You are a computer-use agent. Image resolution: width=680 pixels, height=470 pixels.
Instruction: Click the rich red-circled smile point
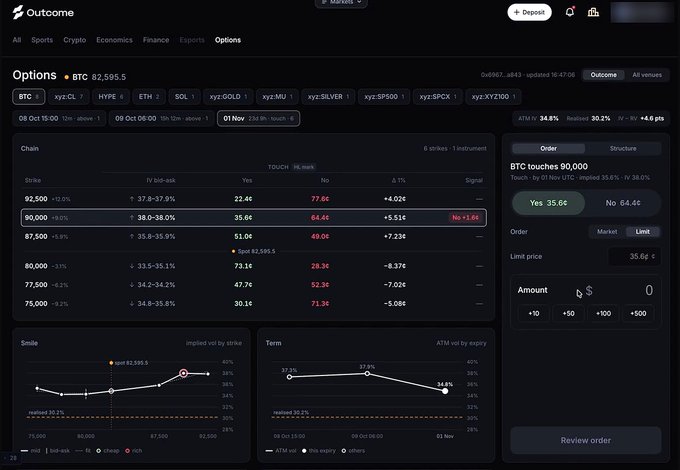point(183,373)
